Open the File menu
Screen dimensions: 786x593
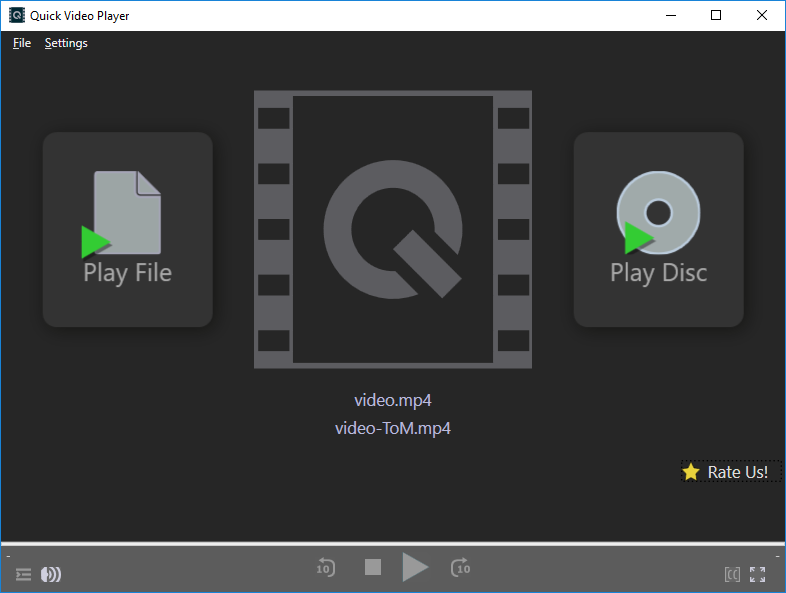22,43
